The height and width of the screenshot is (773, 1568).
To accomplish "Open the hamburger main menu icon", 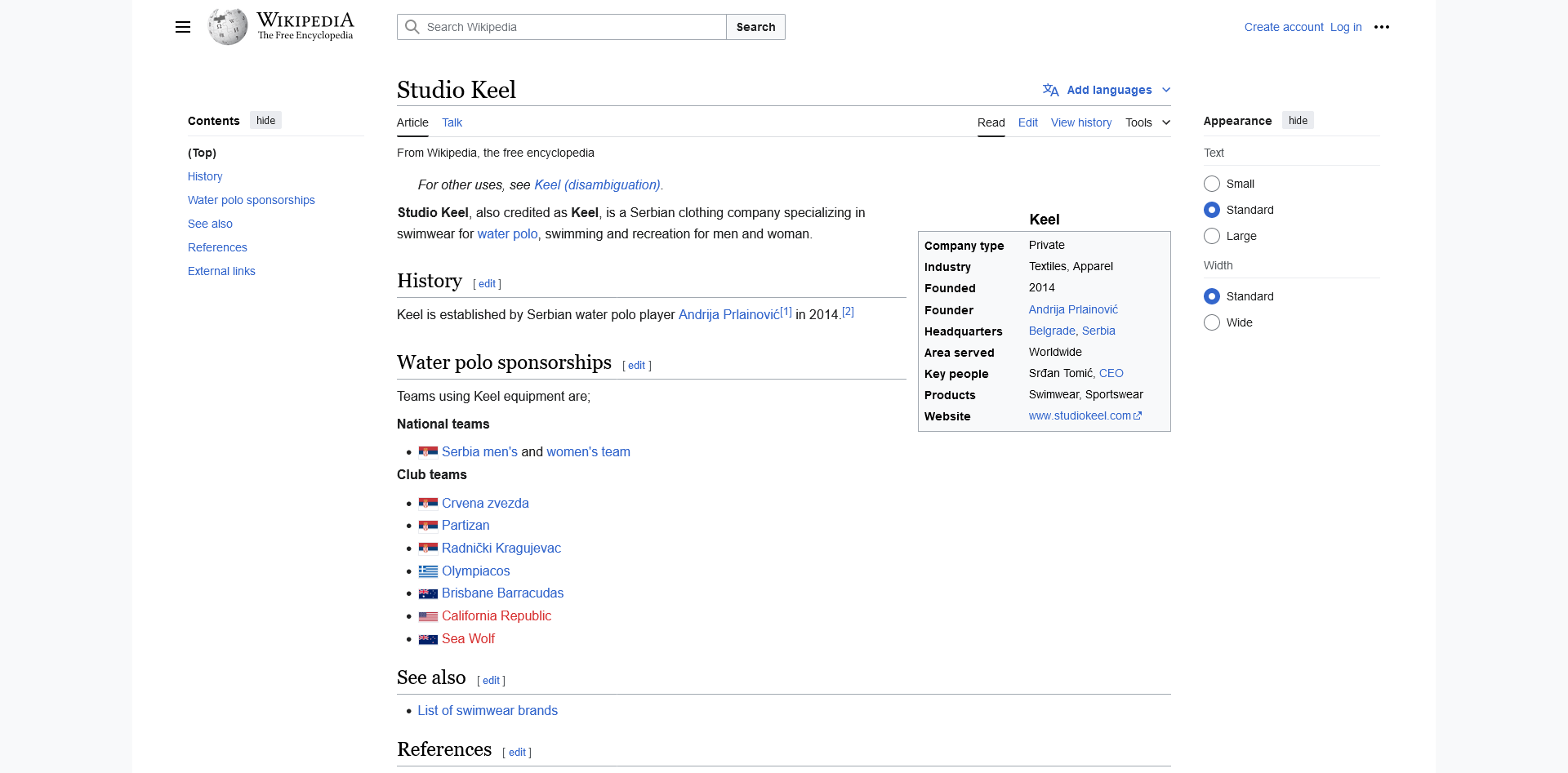I will 183,27.
